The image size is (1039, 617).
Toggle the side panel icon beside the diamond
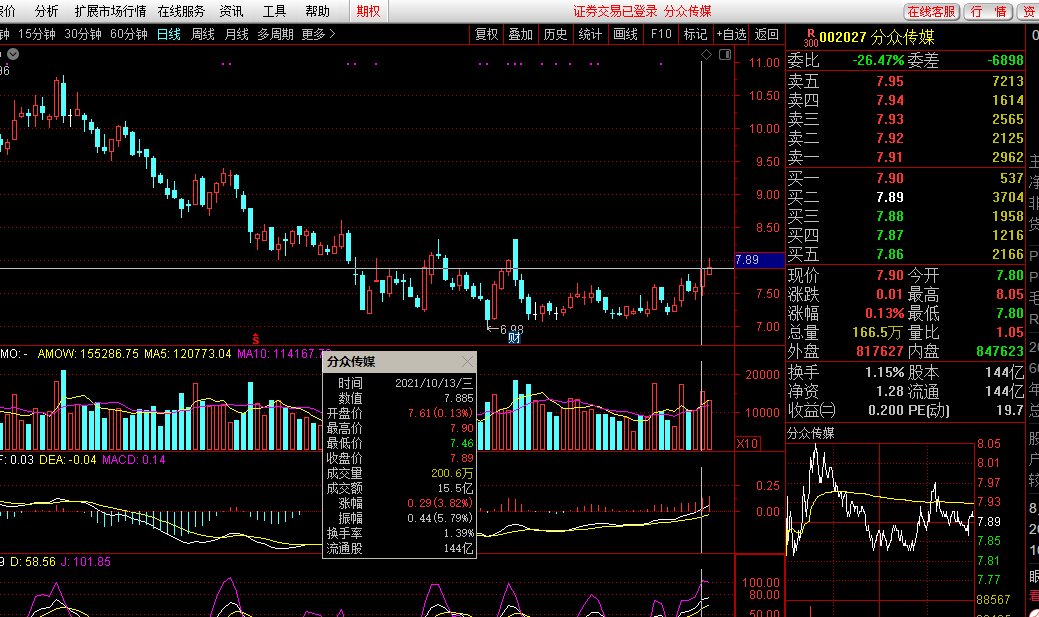[725, 54]
